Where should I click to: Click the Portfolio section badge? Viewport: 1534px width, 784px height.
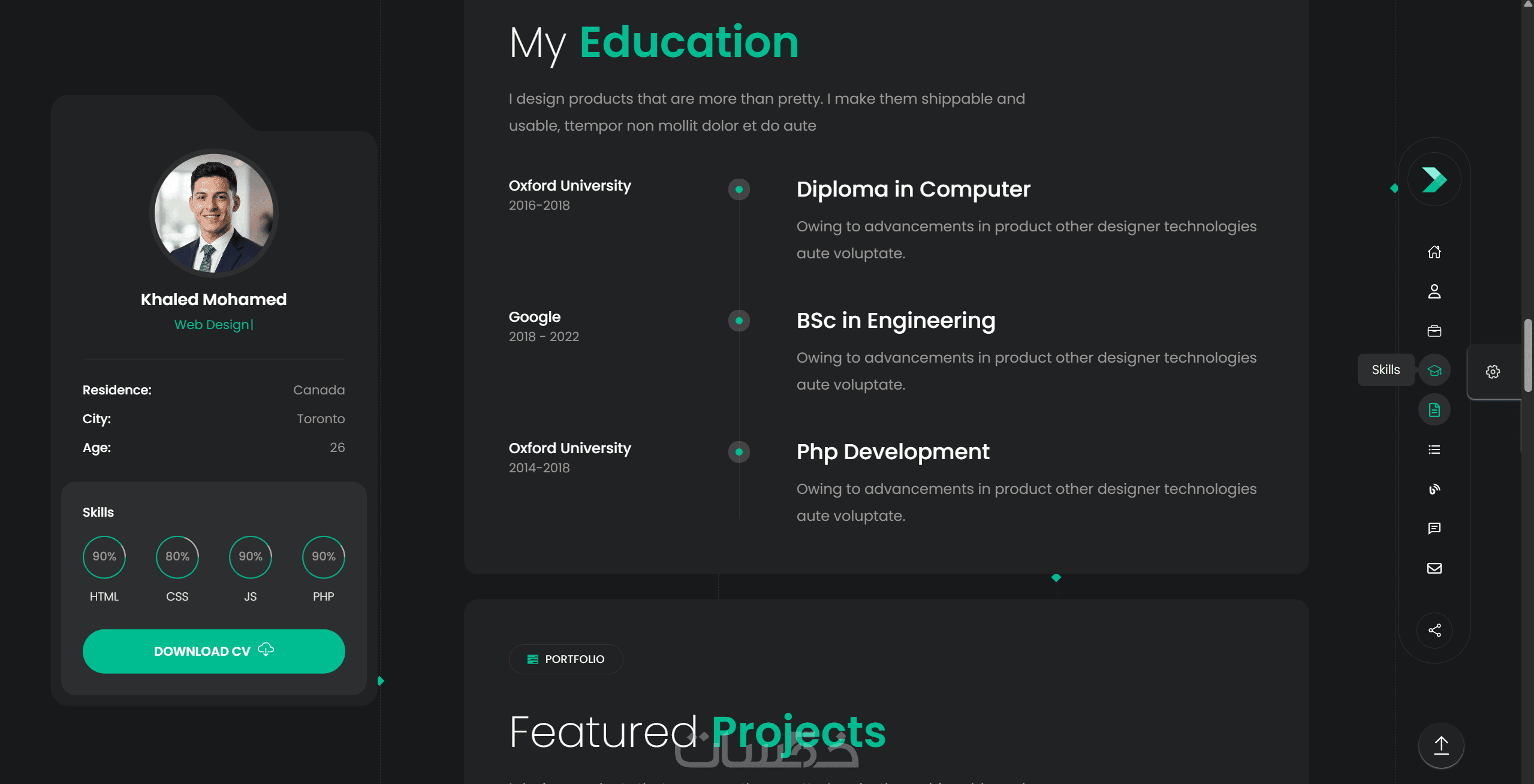coord(566,659)
